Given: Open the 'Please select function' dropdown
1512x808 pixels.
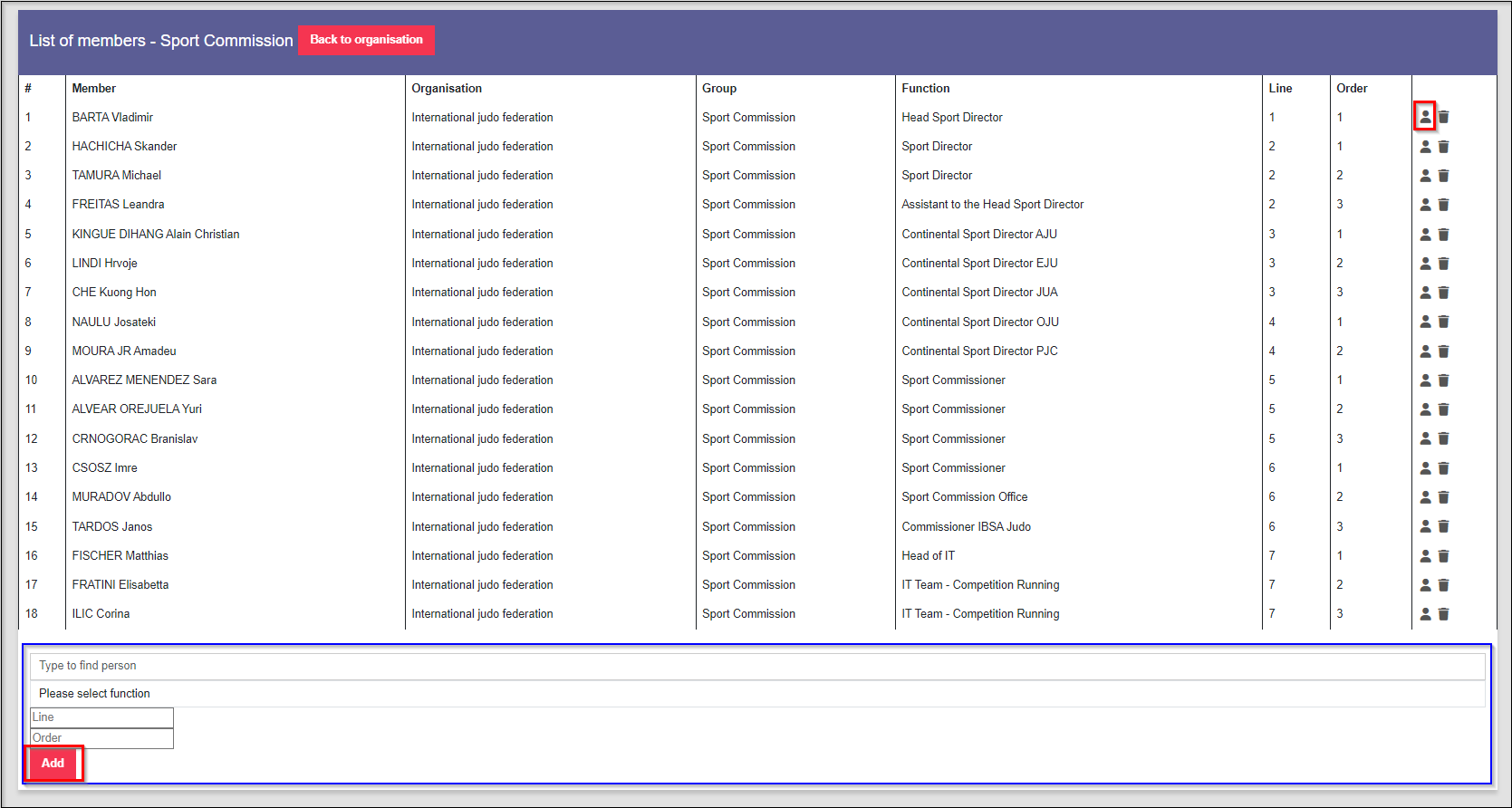Looking at the screenshot, I should (x=756, y=694).
